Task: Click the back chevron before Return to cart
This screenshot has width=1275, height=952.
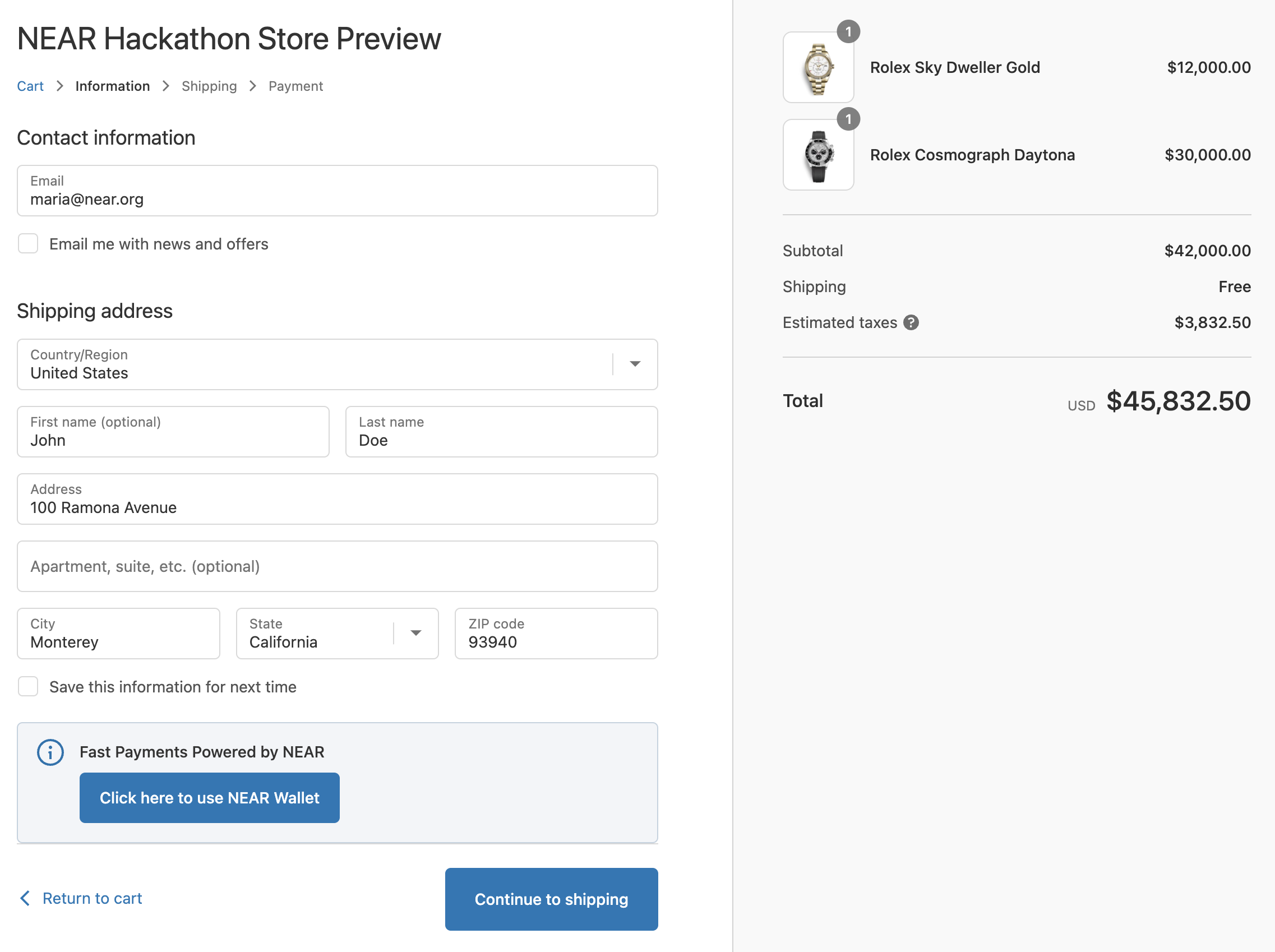Action: (x=25, y=898)
